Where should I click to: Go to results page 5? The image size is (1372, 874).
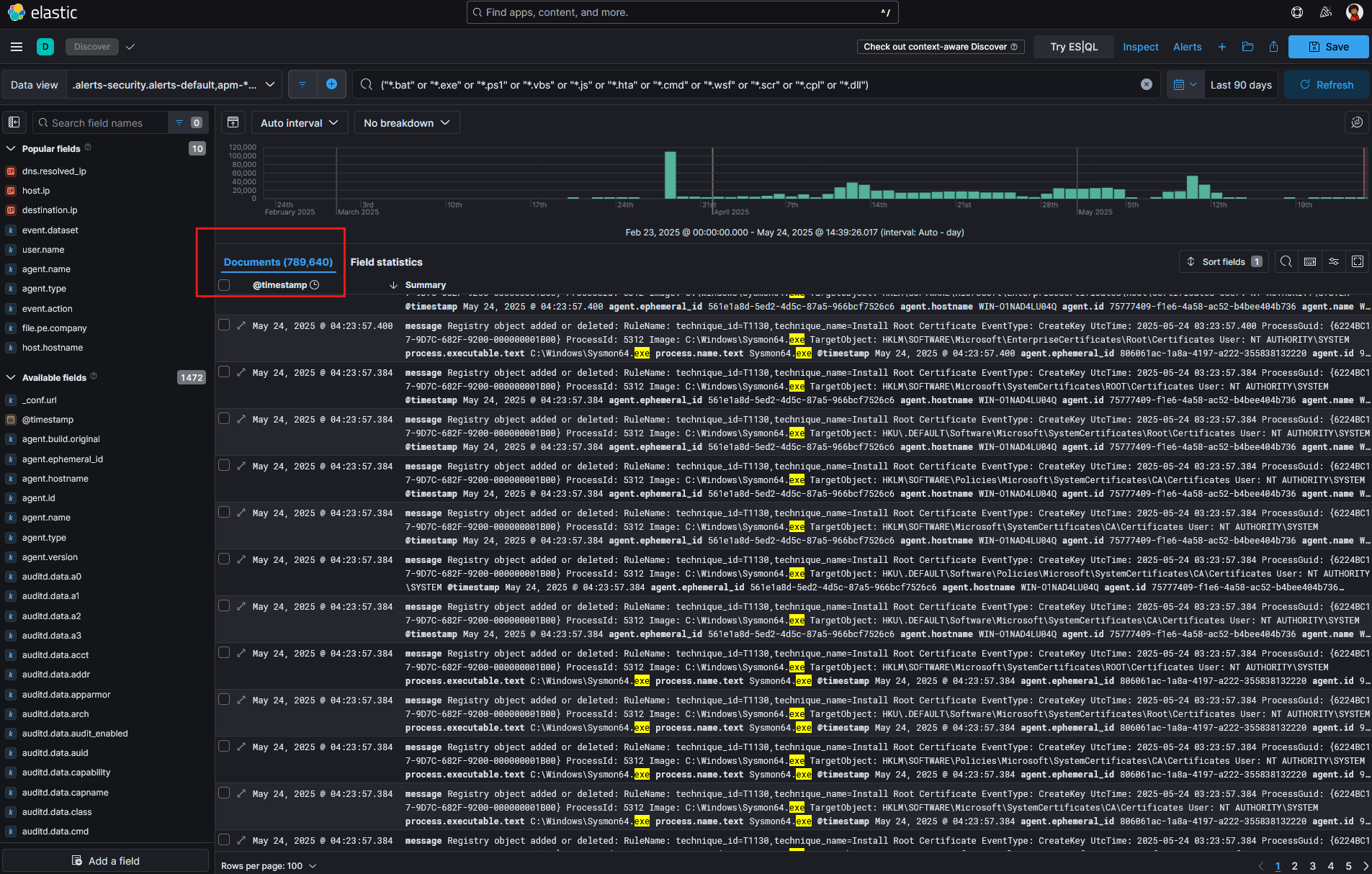click(x=1348, y=865)
